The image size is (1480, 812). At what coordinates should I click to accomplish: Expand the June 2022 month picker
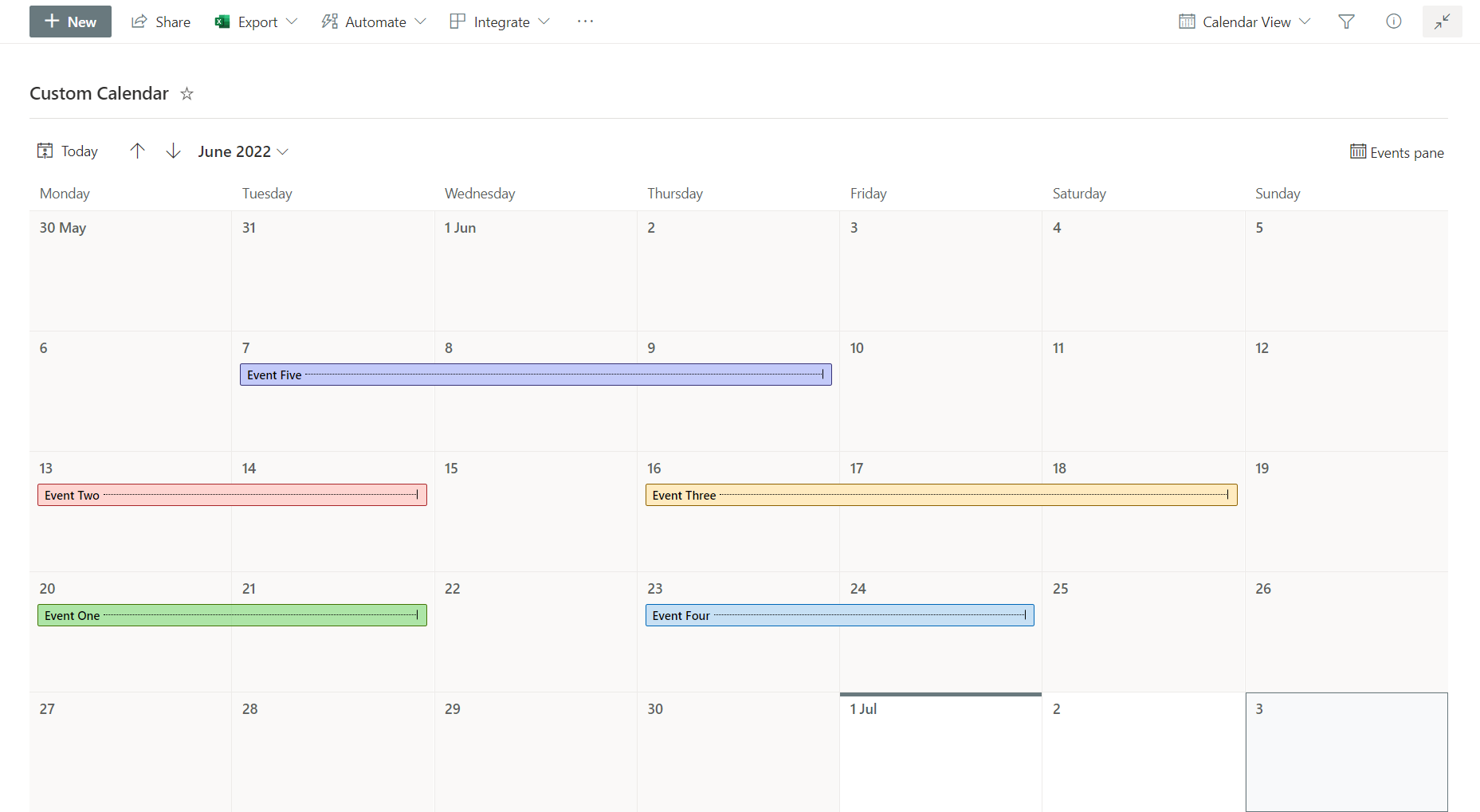pyautogui.click(x=243, y=151)
